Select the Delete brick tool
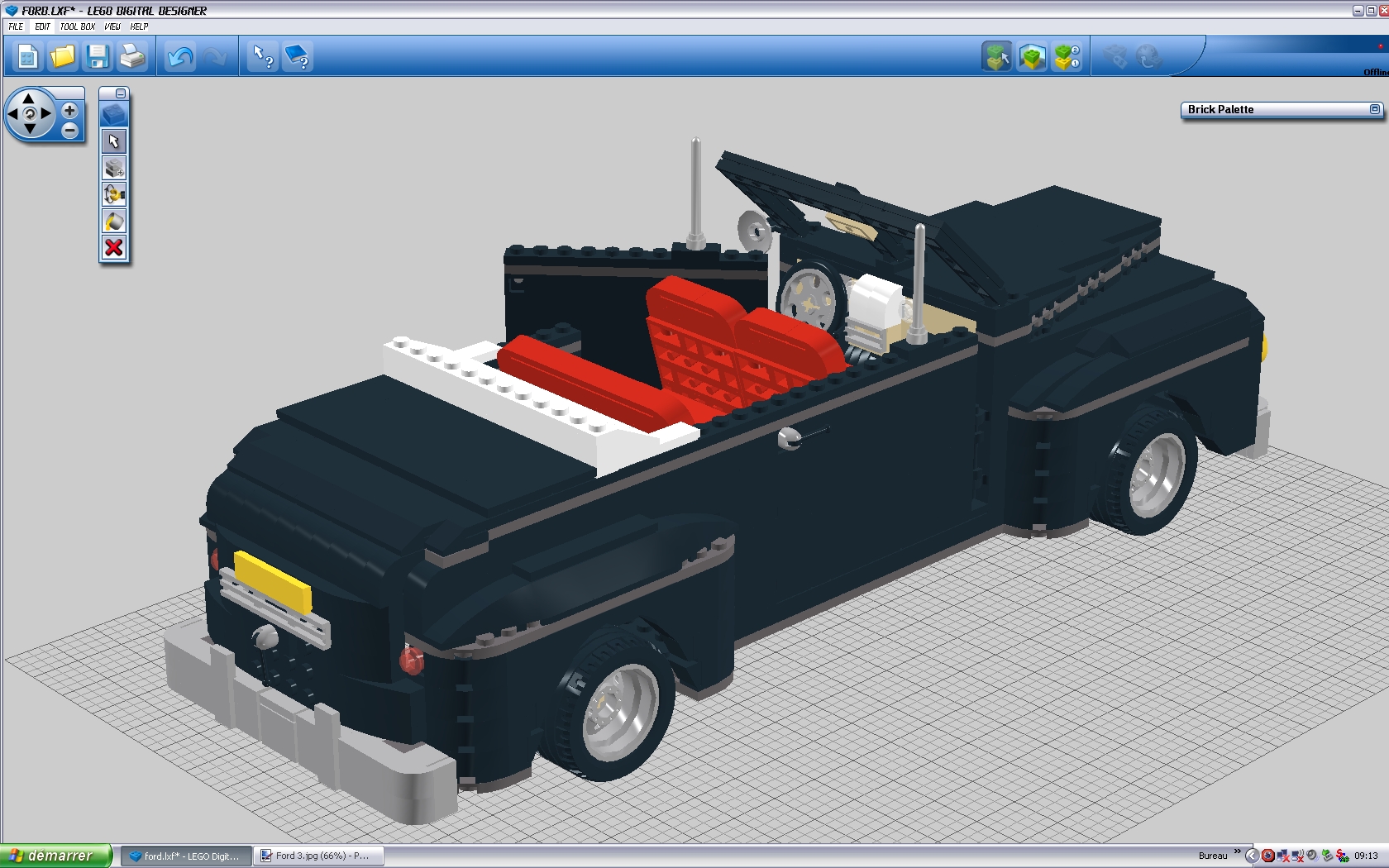This screenshot has width=1389, height=868. tap(114, 247)
